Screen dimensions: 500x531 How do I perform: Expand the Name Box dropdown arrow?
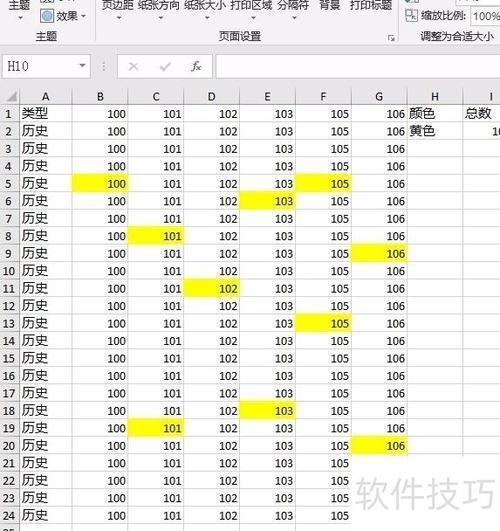pyautogui.click(x=82, y=66)
